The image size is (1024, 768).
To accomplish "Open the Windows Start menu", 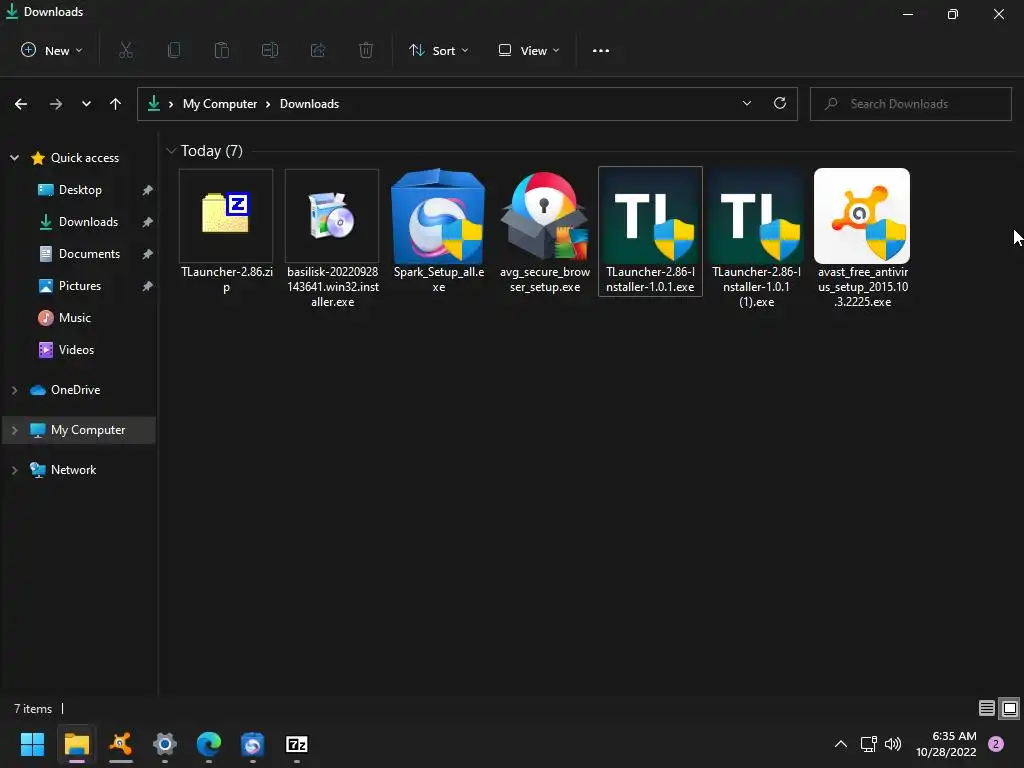I will [32, 744].
